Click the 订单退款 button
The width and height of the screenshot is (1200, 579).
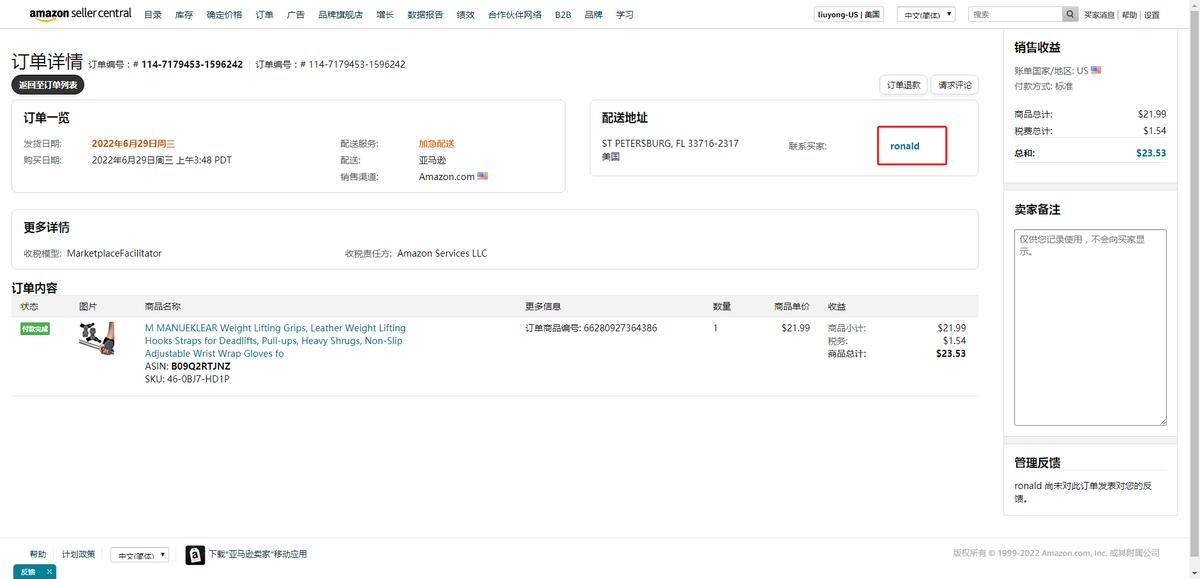903,85
